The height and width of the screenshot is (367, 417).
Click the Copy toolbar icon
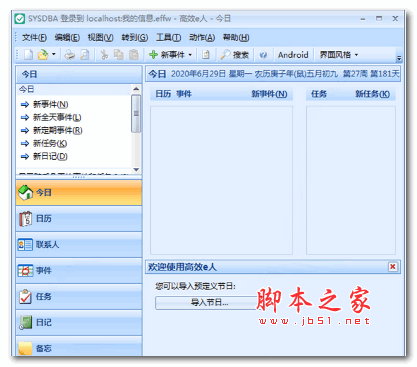[119, 55]
